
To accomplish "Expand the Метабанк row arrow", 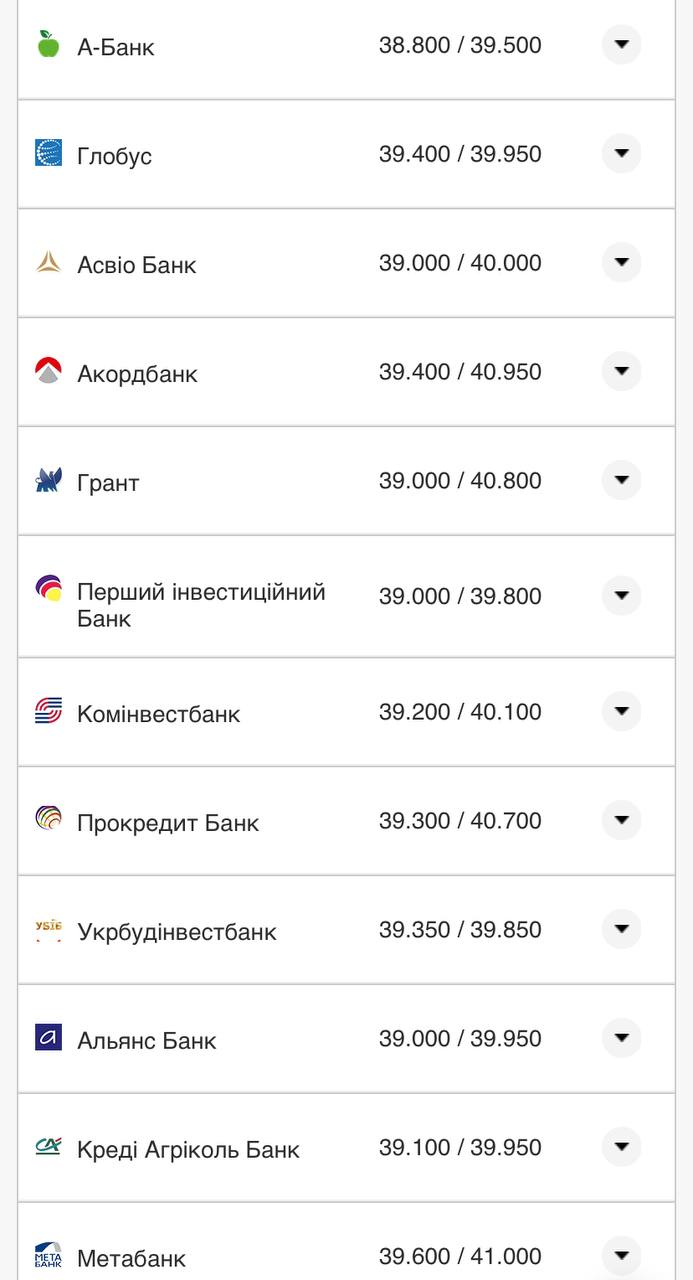I will 621,1255.
